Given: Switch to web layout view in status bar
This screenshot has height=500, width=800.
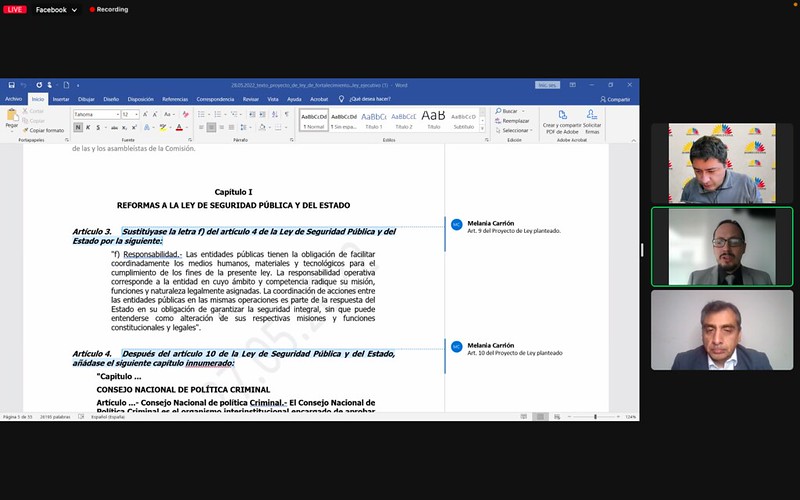Looking at the screenshot, I should [x=557, y=417].
